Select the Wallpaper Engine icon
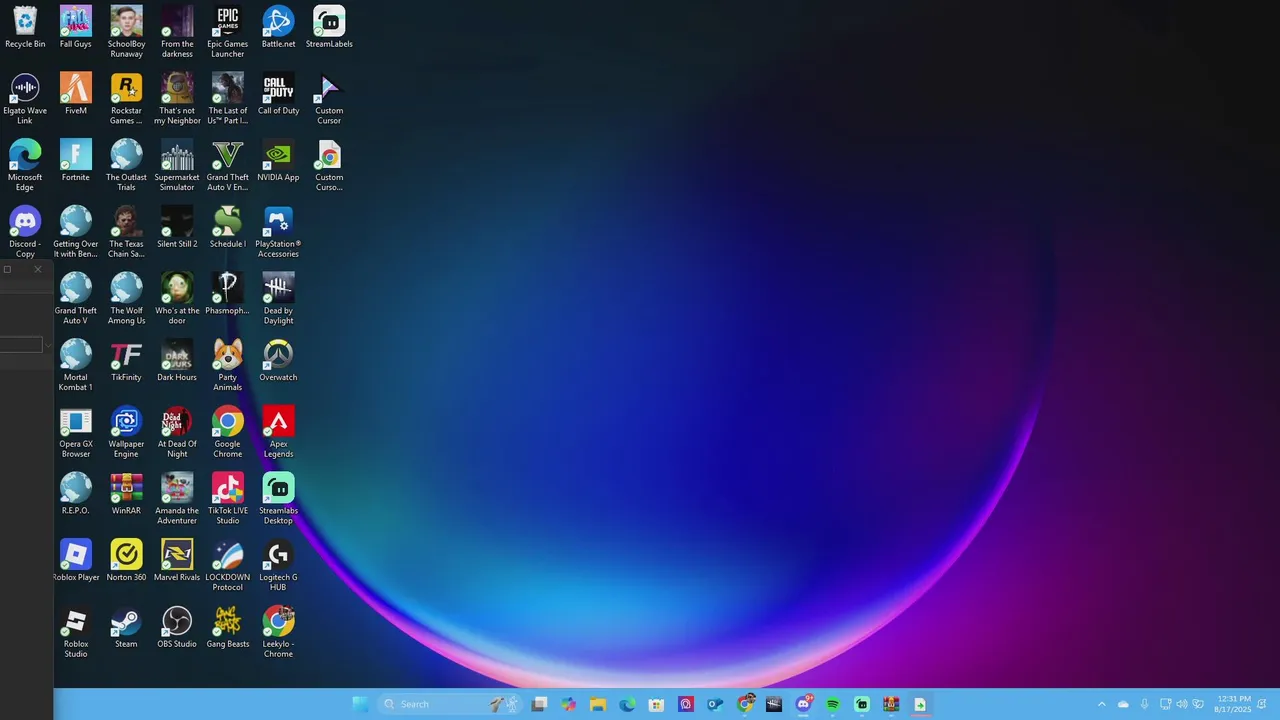This screenshot has width=1280, height=720. tap(126, 432)
